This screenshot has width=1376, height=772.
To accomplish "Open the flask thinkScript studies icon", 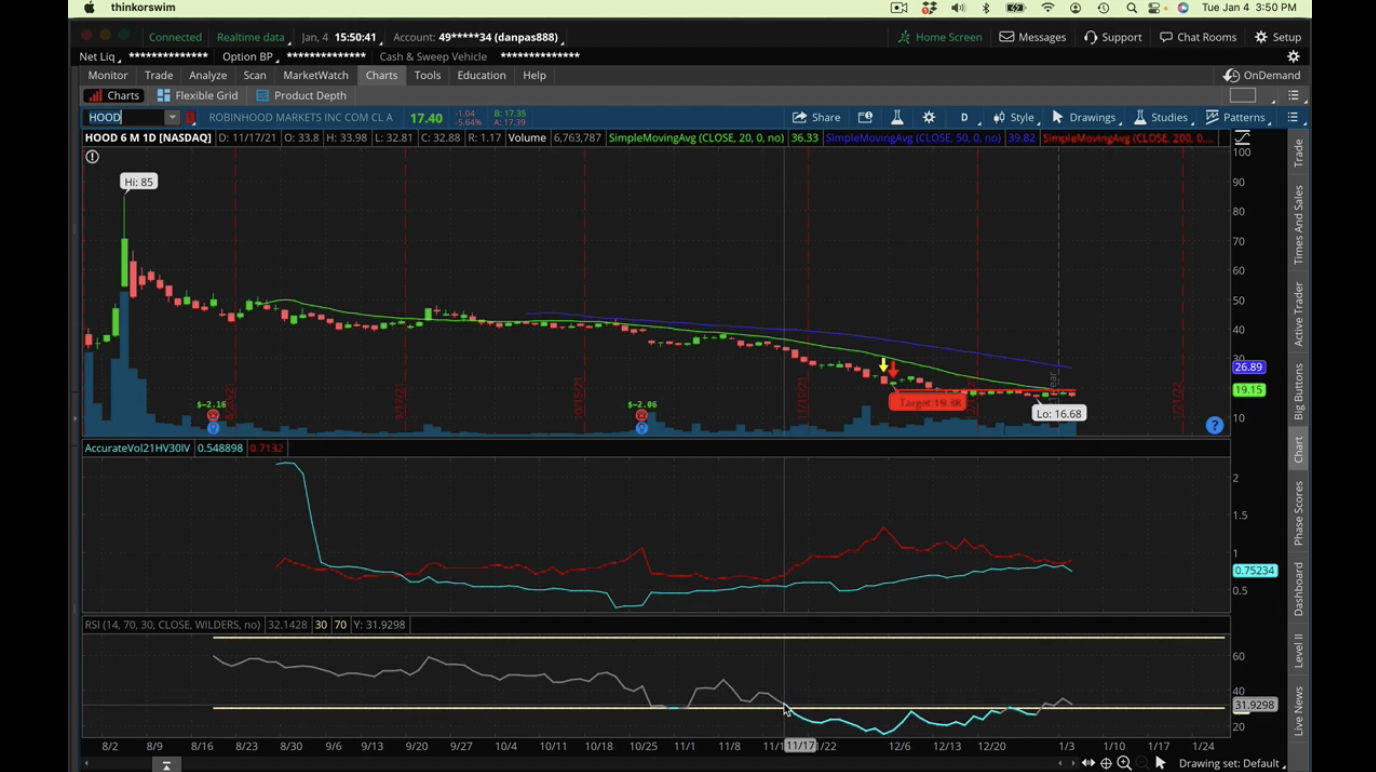I will pos(897,117).
